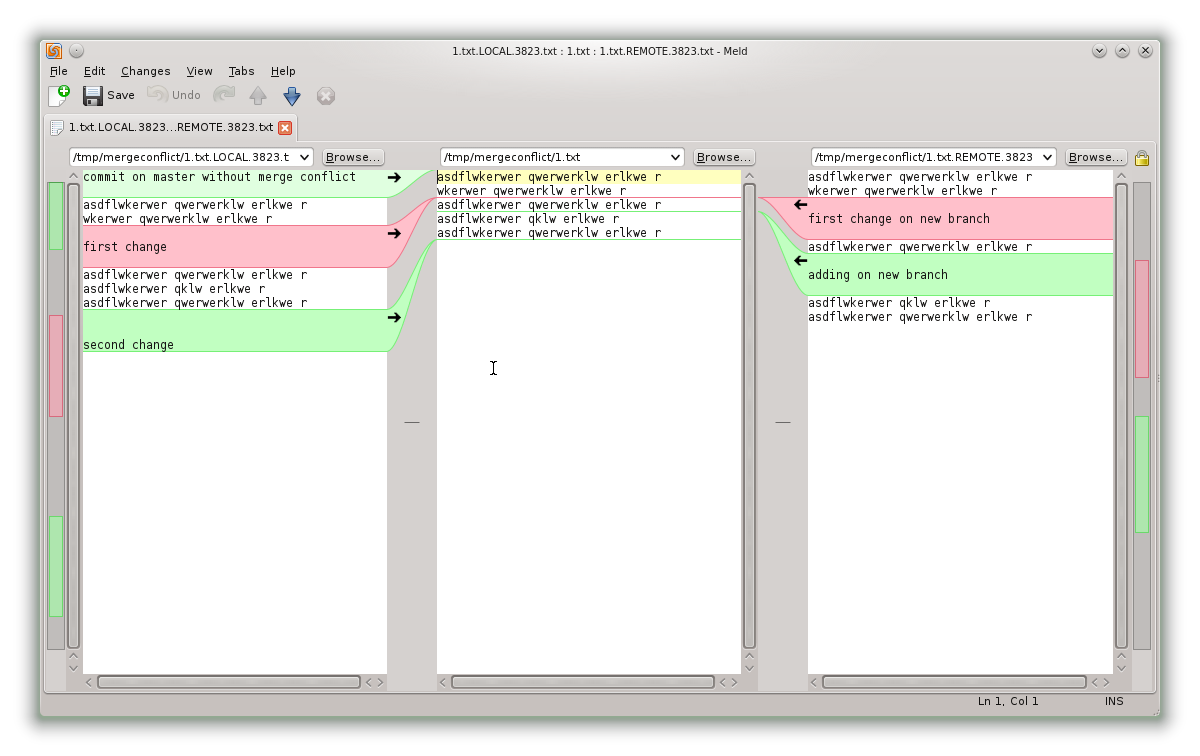Click red block in right overview bar
Screen dimensions: 1200x756
(x=1142, y=318)
